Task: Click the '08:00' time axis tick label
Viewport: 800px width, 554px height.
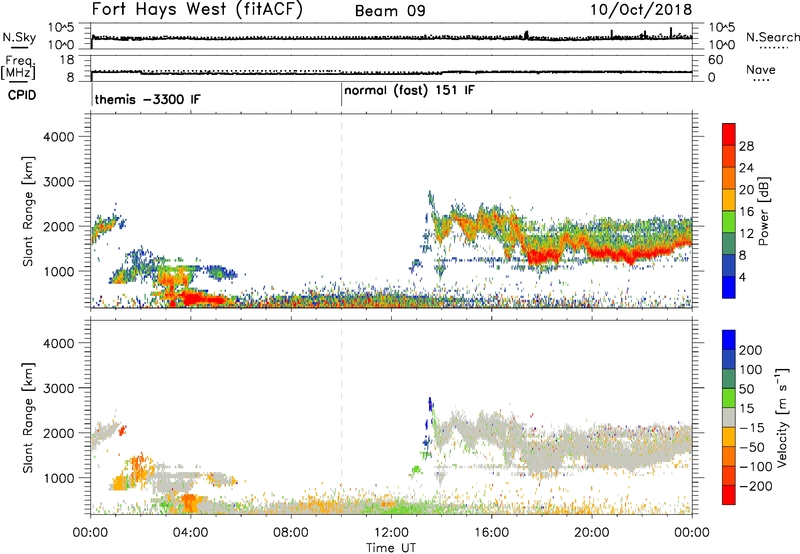Action: (291, 533)
